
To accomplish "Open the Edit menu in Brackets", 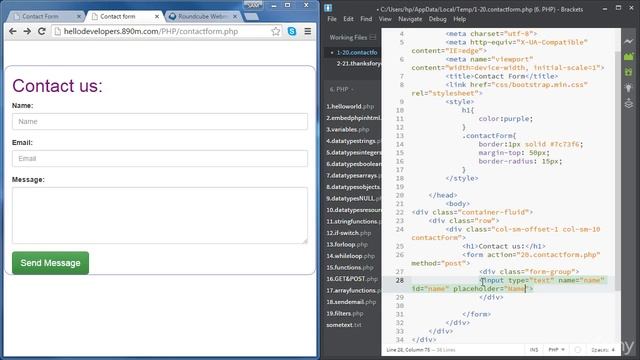I will point(348,19).
